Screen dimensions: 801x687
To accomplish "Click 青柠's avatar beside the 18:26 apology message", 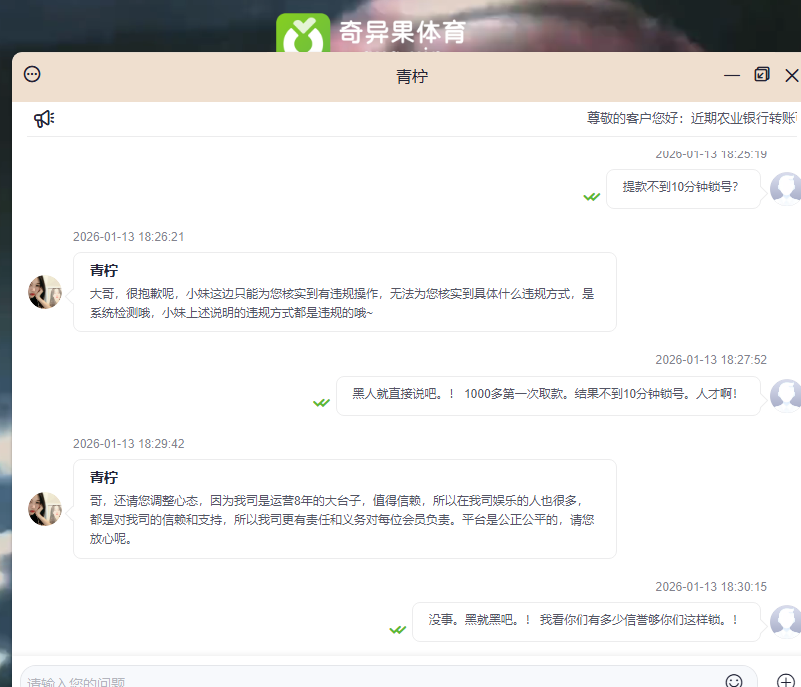I will 45,291.
